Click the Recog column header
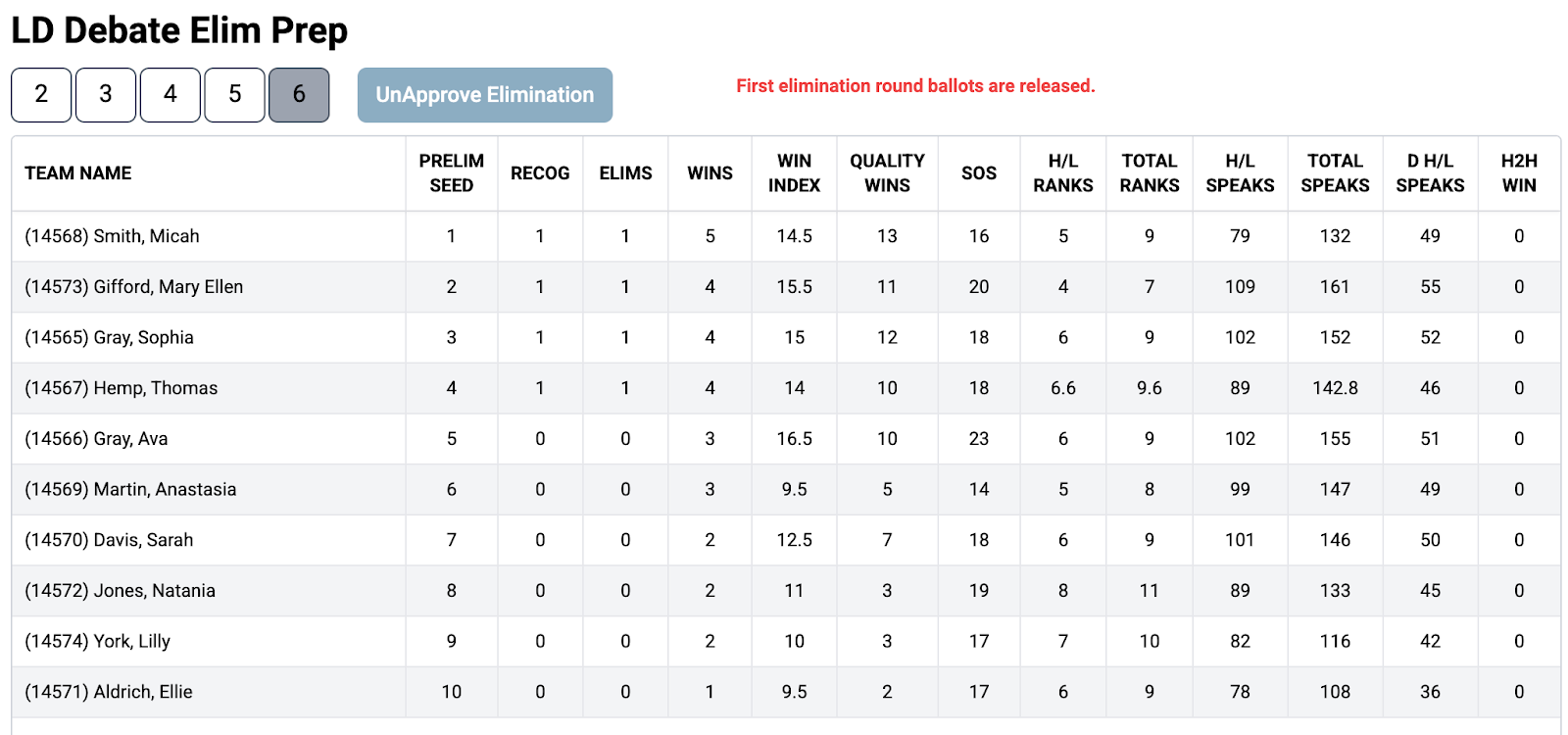 540,173
